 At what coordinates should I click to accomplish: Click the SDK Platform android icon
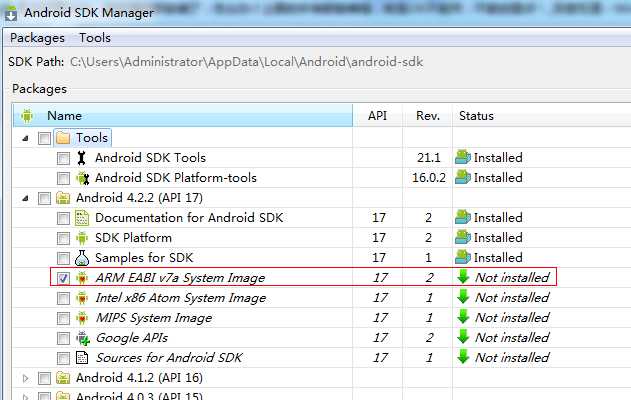pyautogui.click(x=82, y=238)
